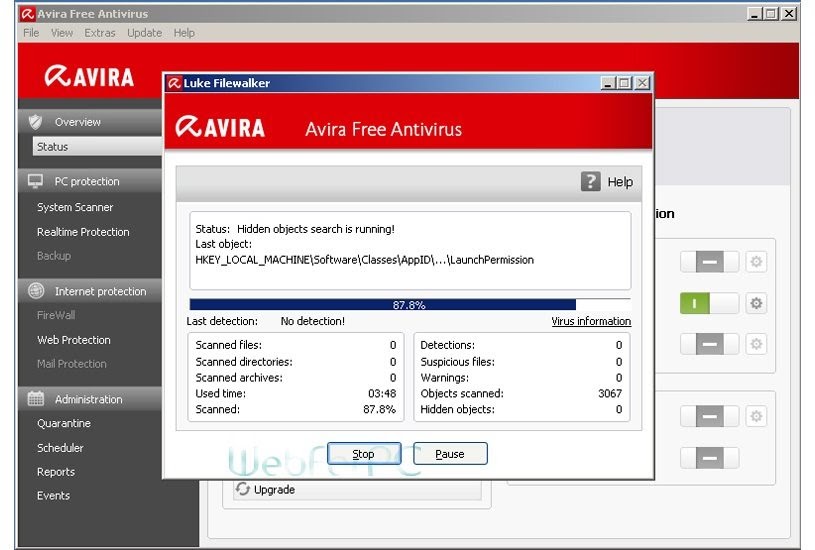The image size is (815, 550).
Task: Open the Virus information link
Action: pos(591,321)
